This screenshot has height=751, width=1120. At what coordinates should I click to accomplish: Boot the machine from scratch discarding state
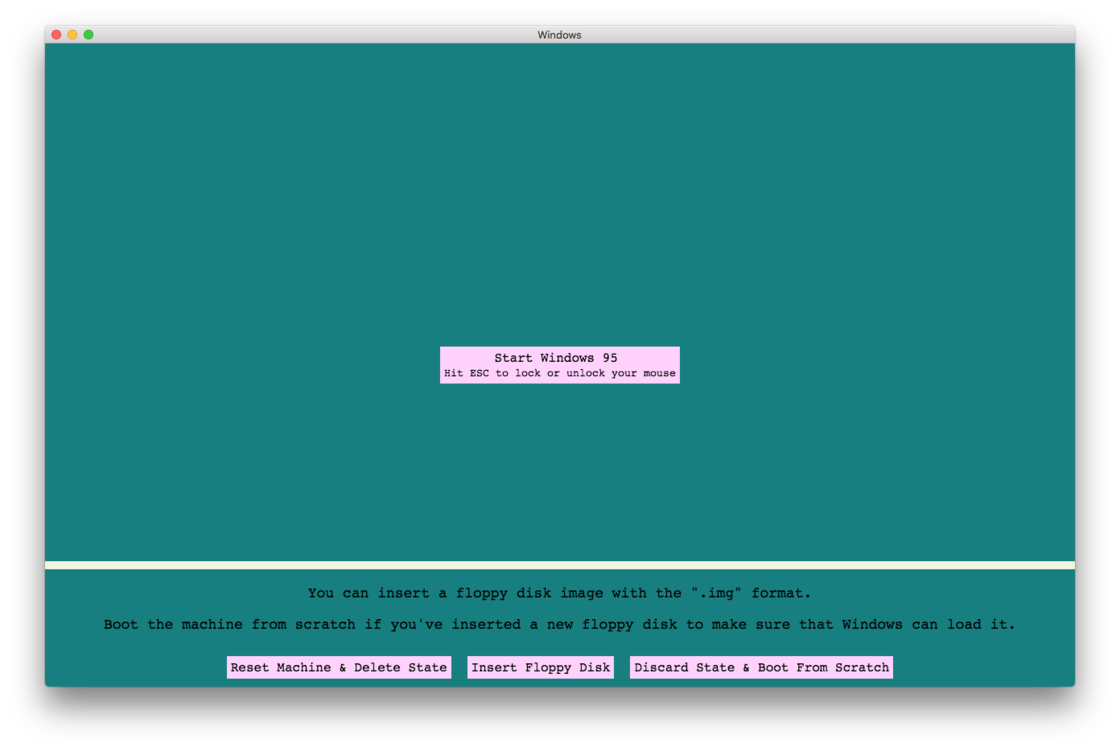click(x=761, y=667)
